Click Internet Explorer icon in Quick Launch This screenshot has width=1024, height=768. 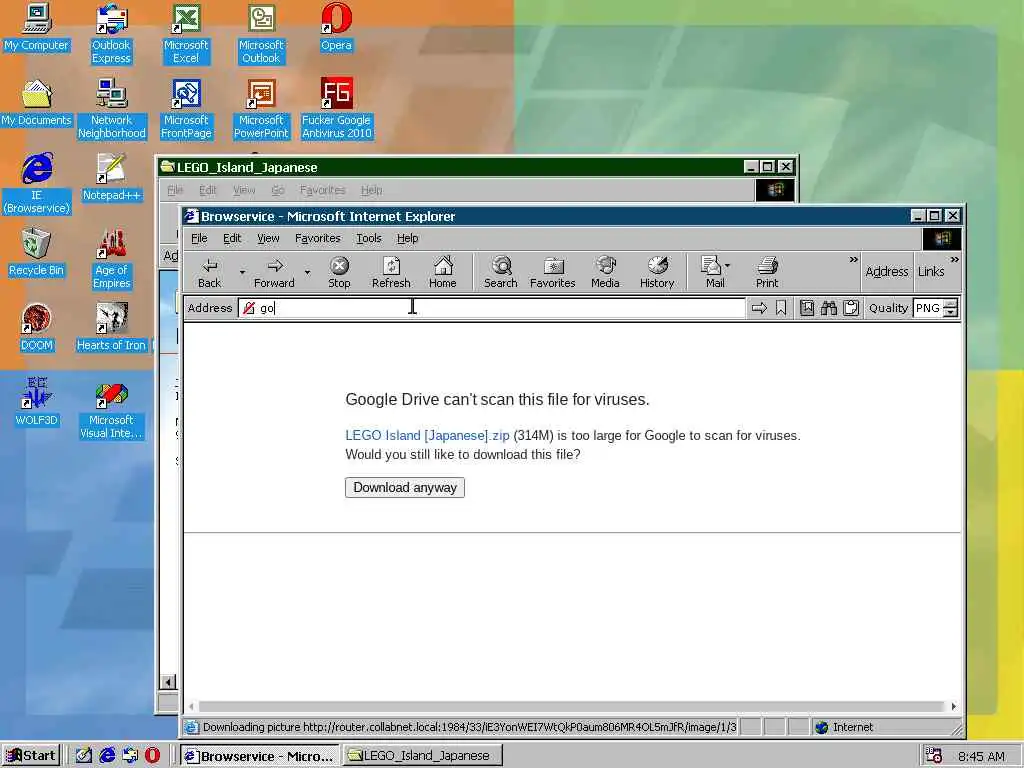pos(107,755)
